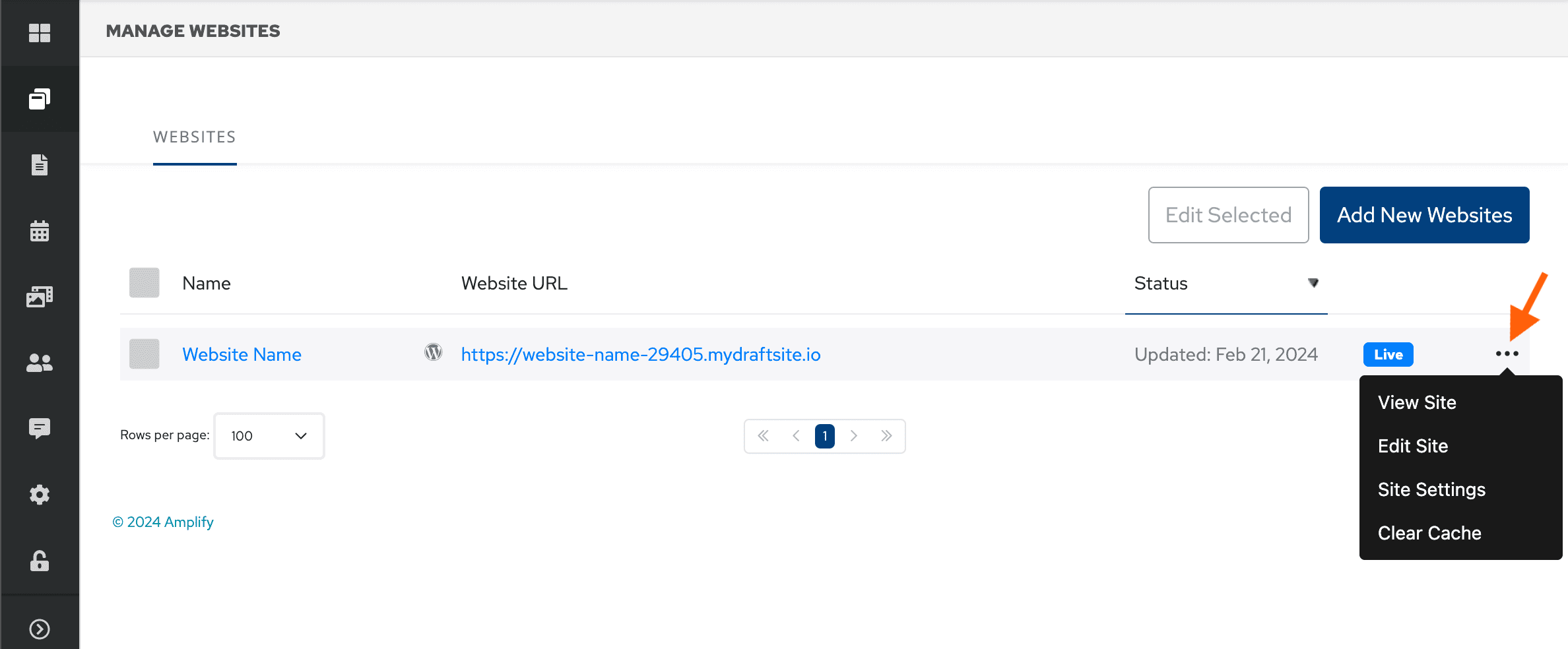Open the Rows per page dropdown
Image resolution: width=1568 pixels, height=649 pixels.
point(269,435)
